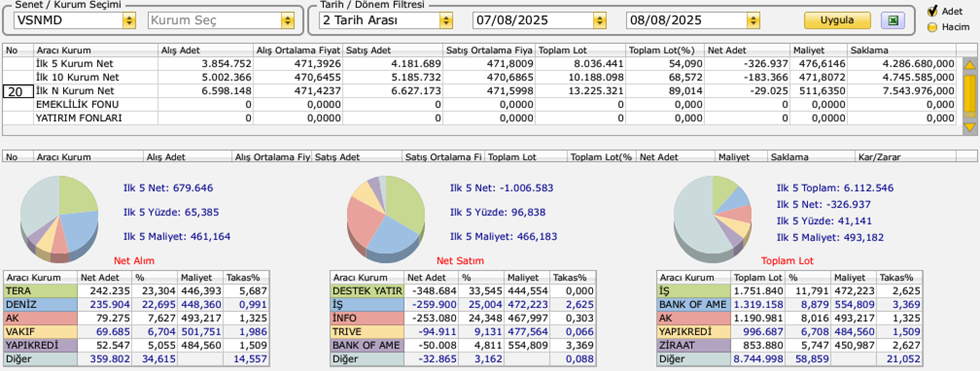Click the Ilk 5 Toplam: 6.112.546 label
This screenshot has height=371, width=980.
835,188
